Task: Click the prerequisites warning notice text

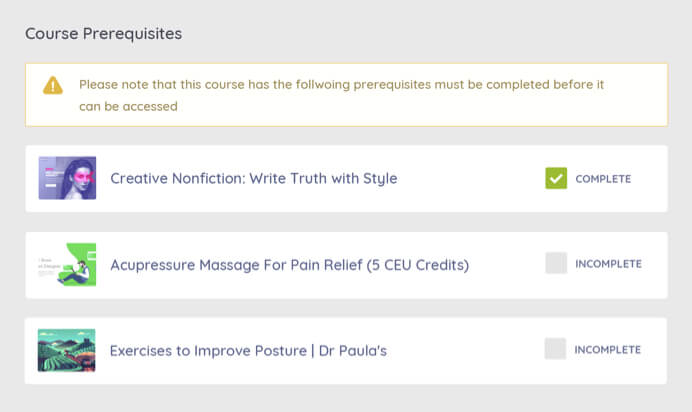Action: pos(341,95)
